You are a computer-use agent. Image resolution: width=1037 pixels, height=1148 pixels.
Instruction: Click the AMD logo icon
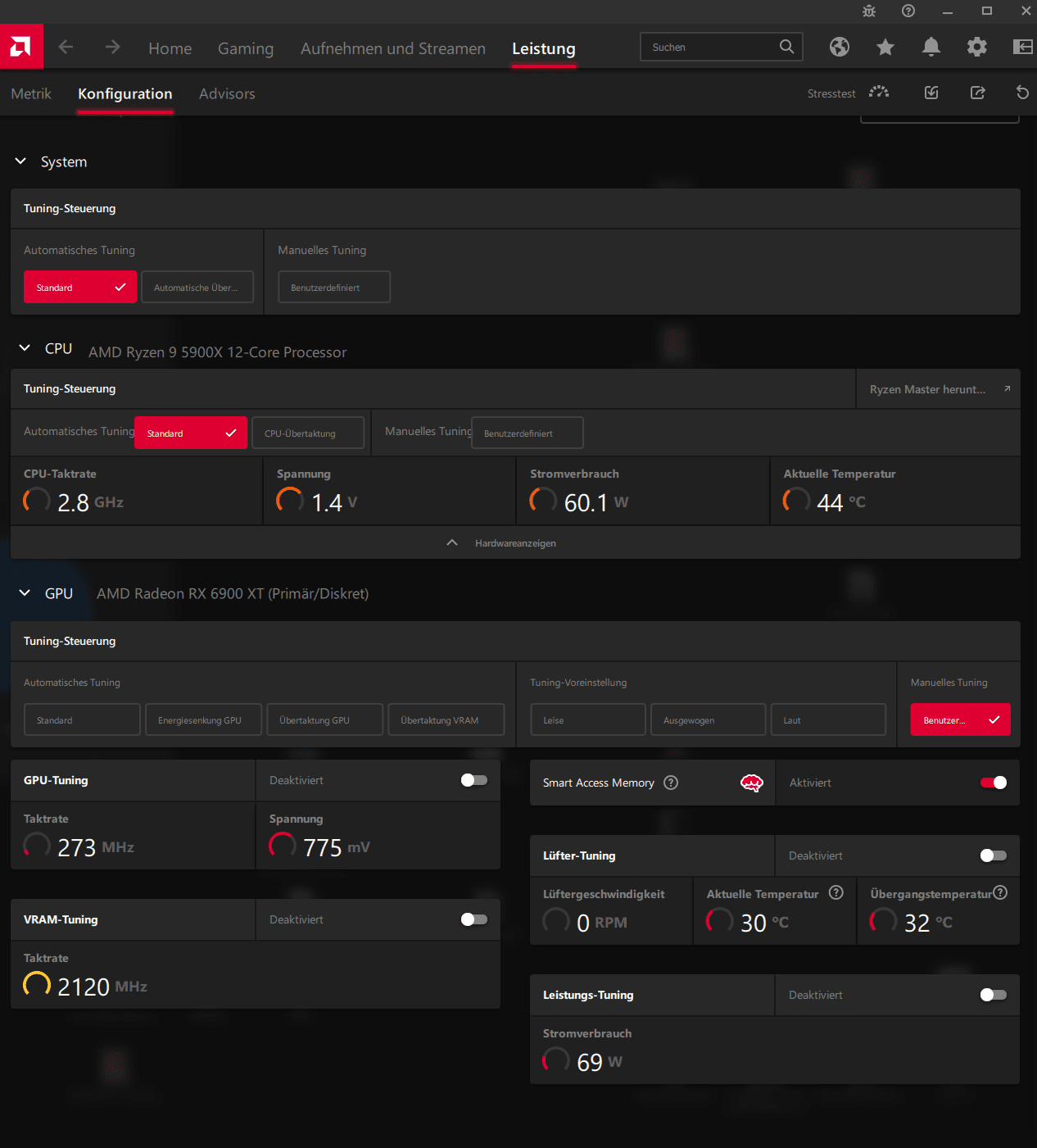(x=21, y=47)
